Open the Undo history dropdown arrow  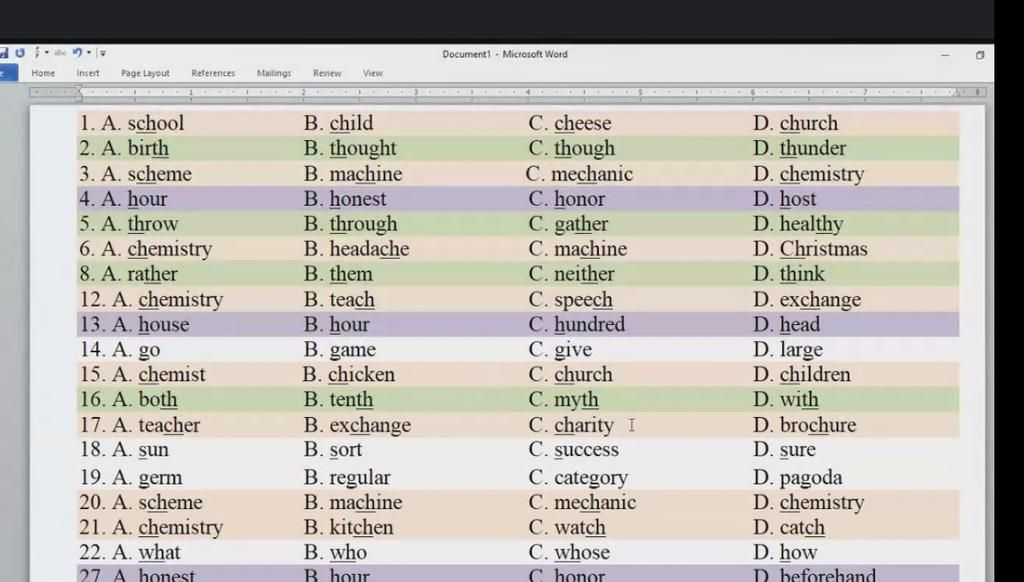click(89, 52)
